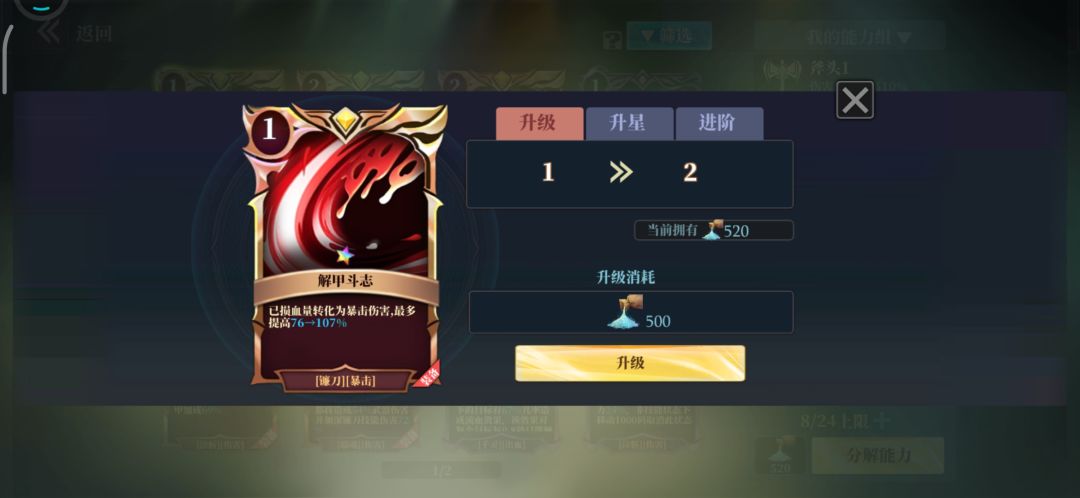Click the plus icon next to 8/24上限
The width and height of the screenshot is (1080, 498).
[883, 420]
